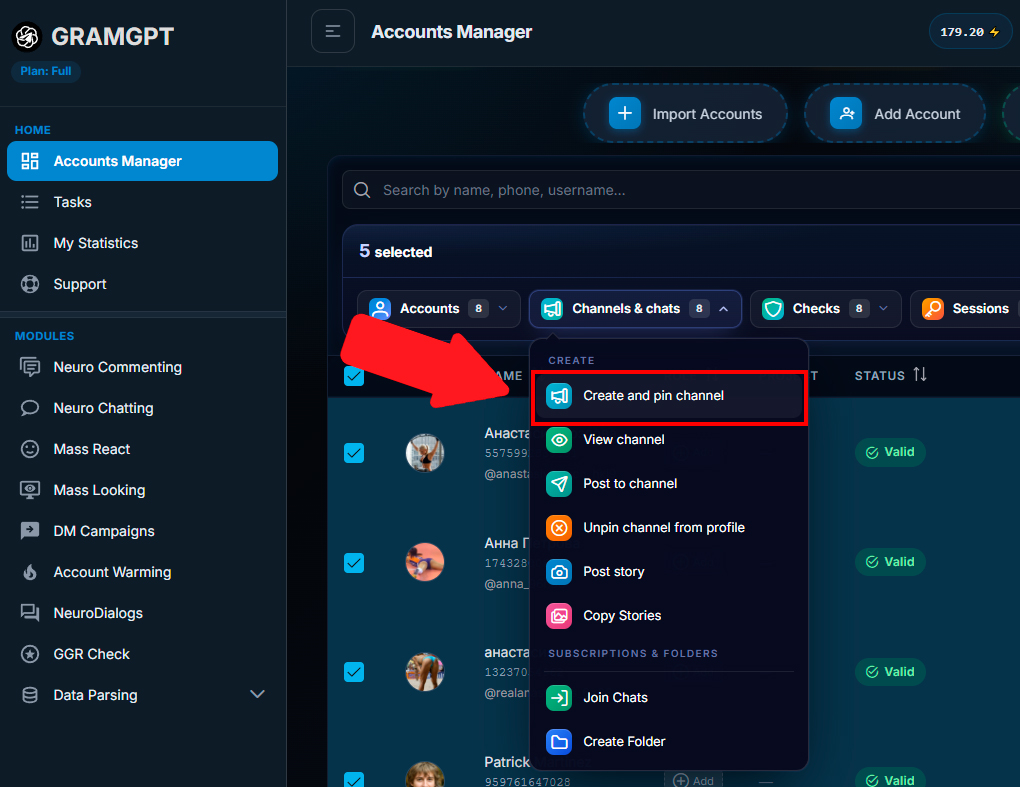Click the DM Campaigns message icon

tap(30, 531)
